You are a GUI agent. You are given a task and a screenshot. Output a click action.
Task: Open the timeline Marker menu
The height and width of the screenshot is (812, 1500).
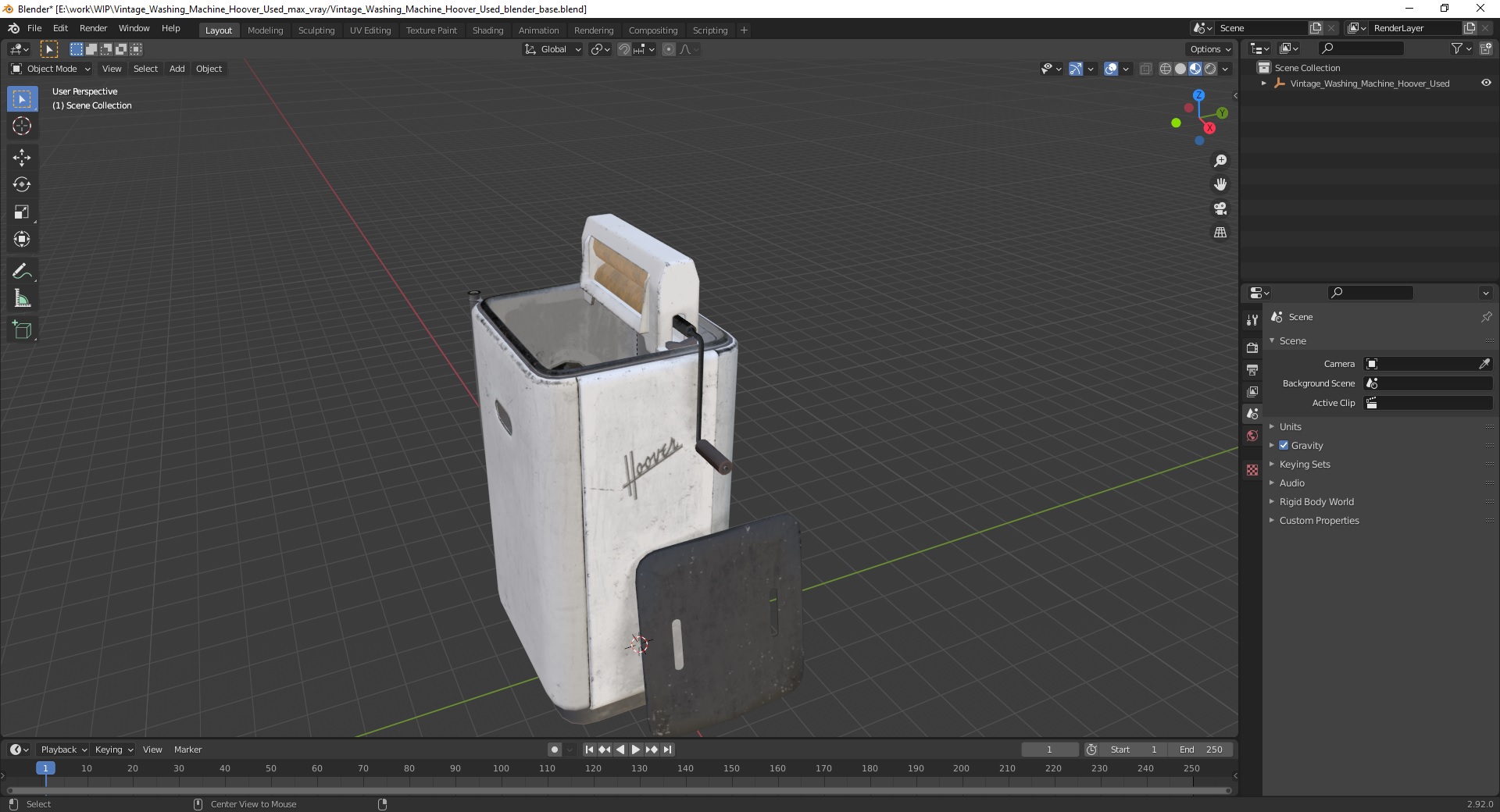coord(187,750)
